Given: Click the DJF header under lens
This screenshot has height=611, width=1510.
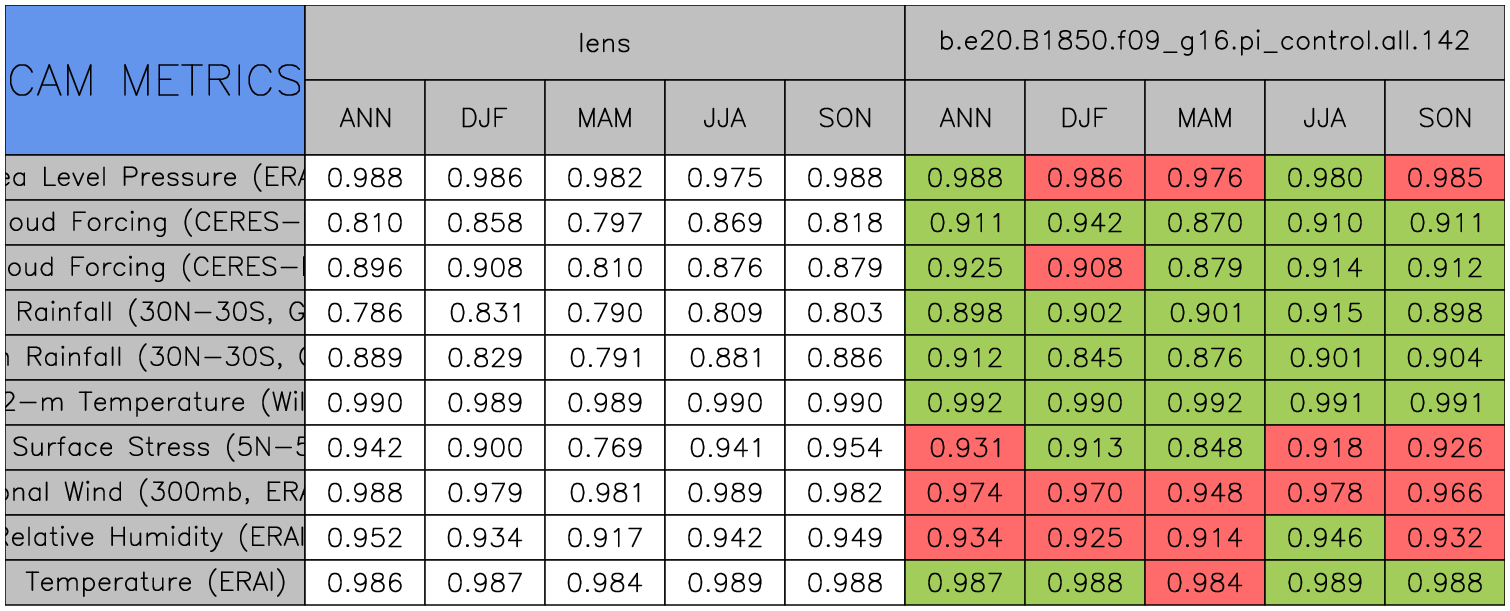Looking at the screenshot, I should point(484,118).
